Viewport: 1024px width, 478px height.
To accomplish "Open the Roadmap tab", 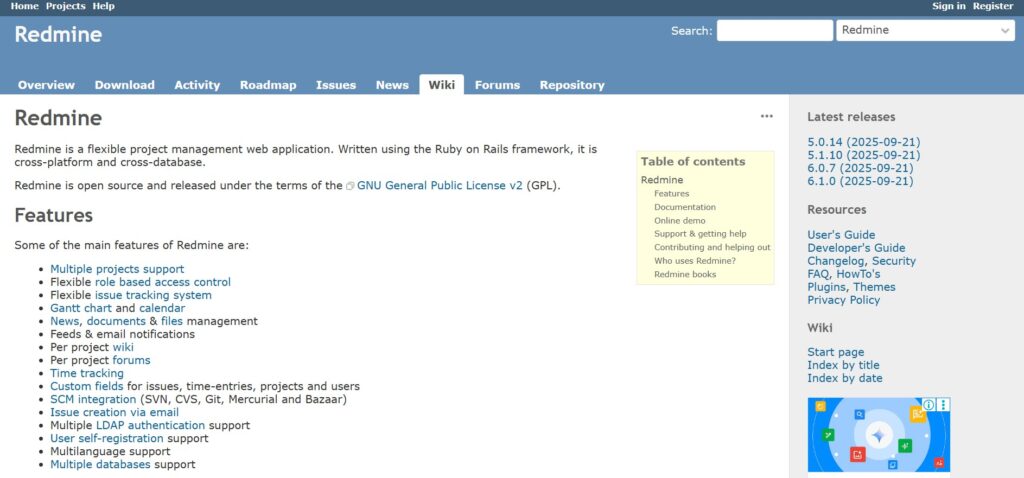I will [x=268, y=85].
